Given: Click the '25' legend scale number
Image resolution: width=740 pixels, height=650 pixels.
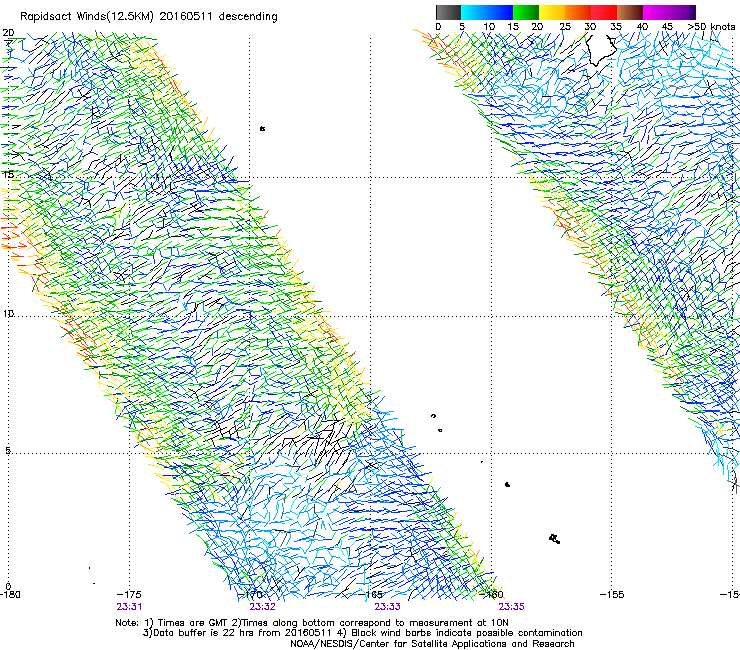Looking at the screenshot, I should (x=564, y=27).
